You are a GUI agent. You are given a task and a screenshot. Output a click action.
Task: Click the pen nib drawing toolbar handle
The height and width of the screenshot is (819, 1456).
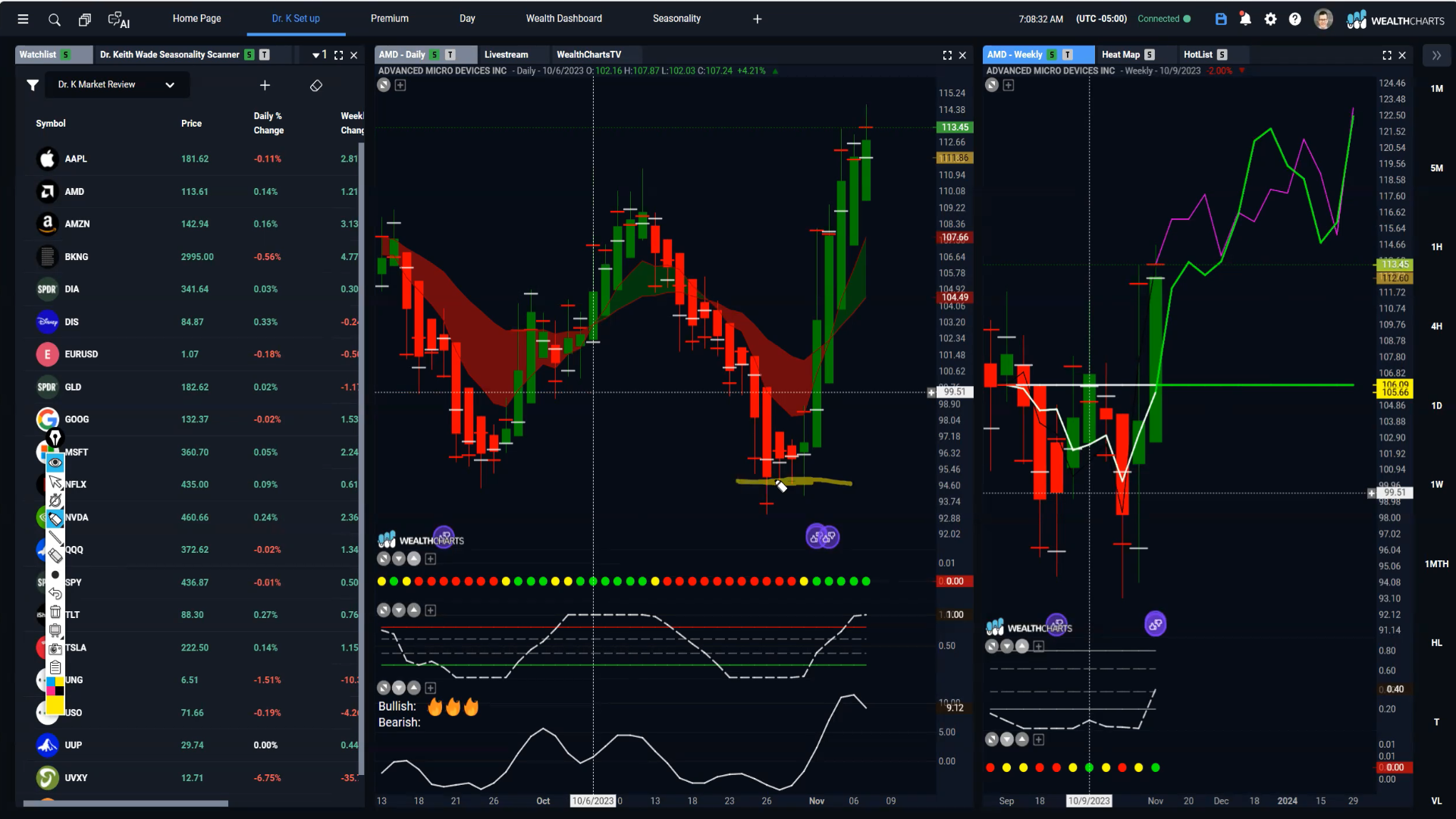[x=55, y=438]
